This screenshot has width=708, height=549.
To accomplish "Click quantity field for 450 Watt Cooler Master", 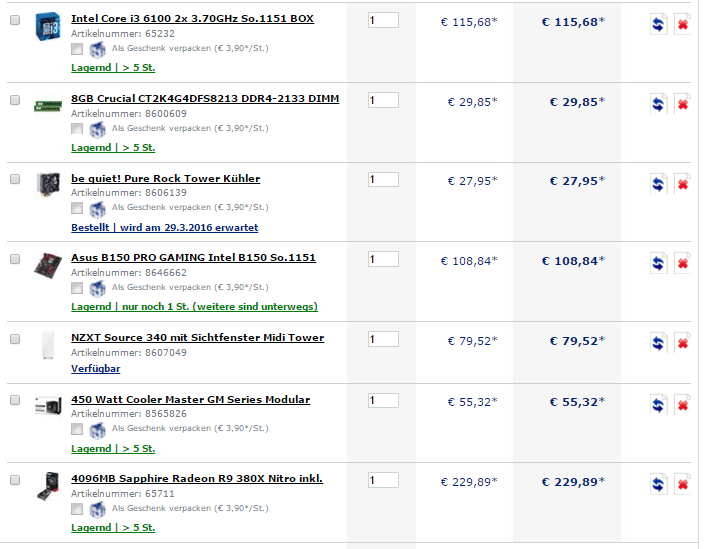I will click(383, 400).
